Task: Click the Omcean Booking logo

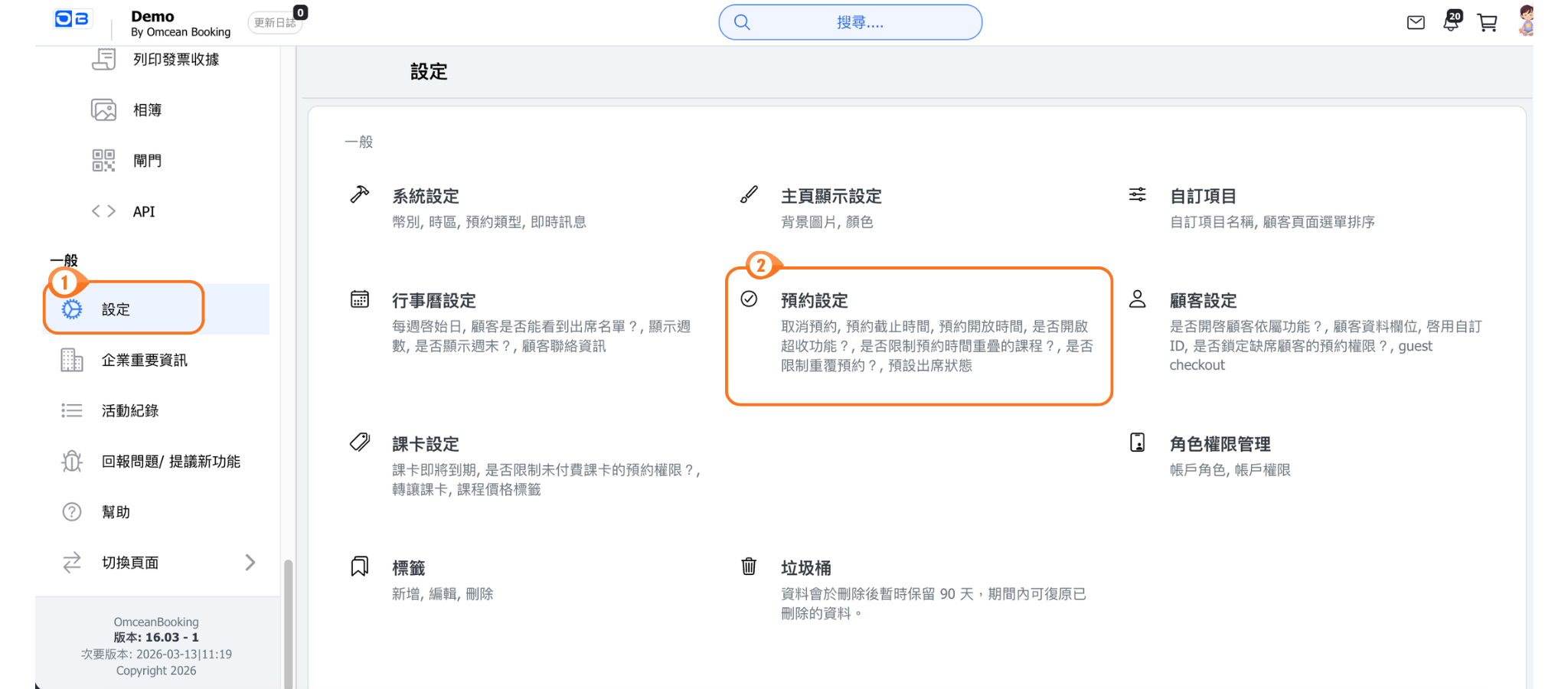Action: point(72,19)
